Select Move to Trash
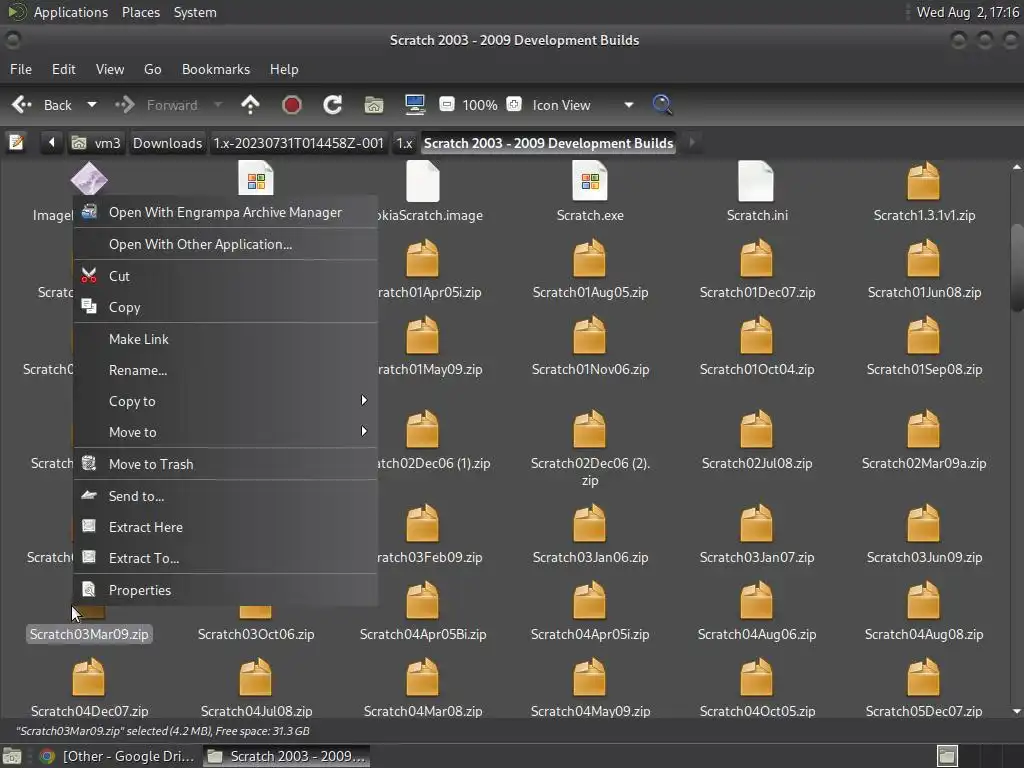 click(225, 464)
